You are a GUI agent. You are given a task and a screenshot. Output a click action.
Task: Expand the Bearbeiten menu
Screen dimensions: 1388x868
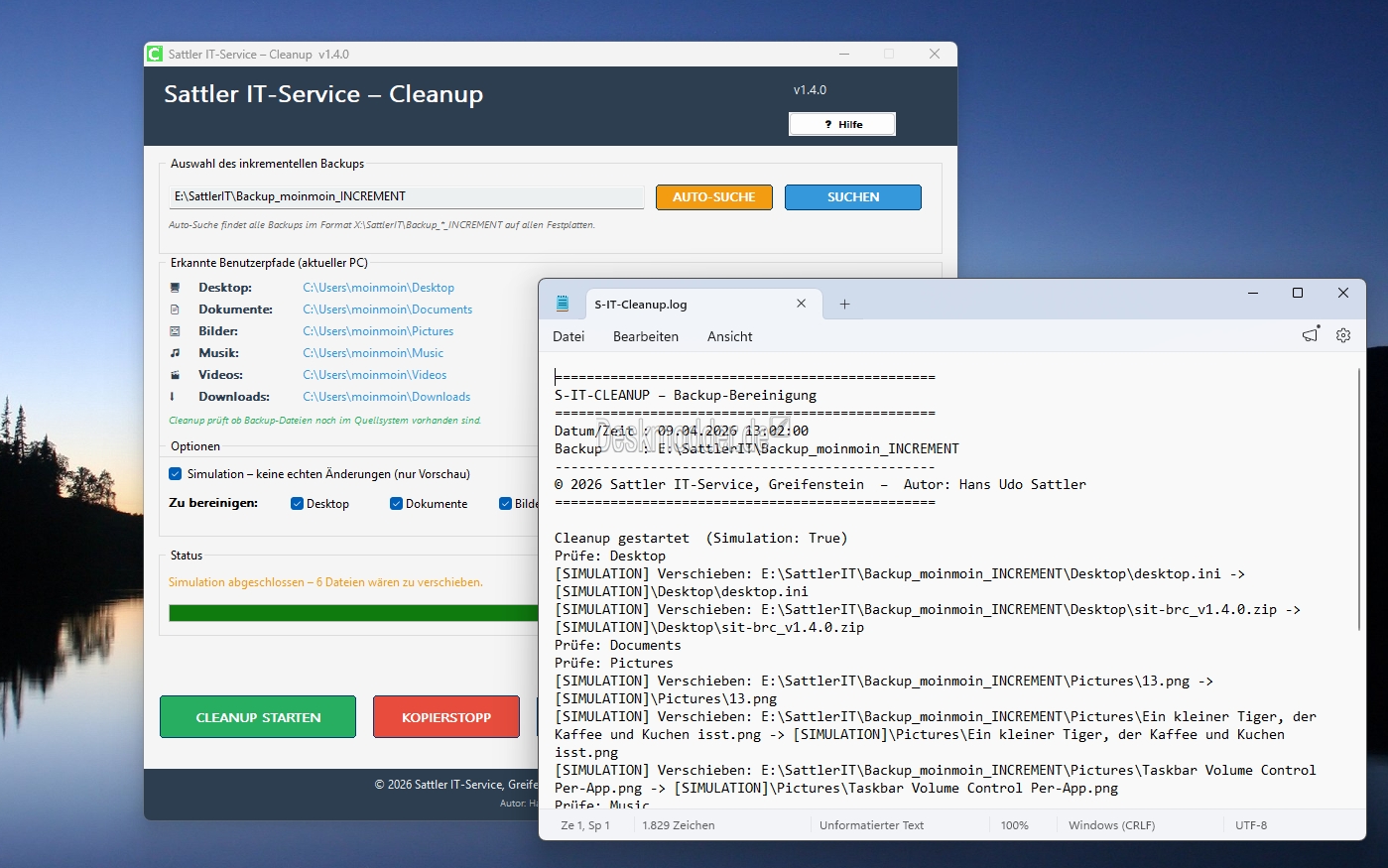point(645,337)
